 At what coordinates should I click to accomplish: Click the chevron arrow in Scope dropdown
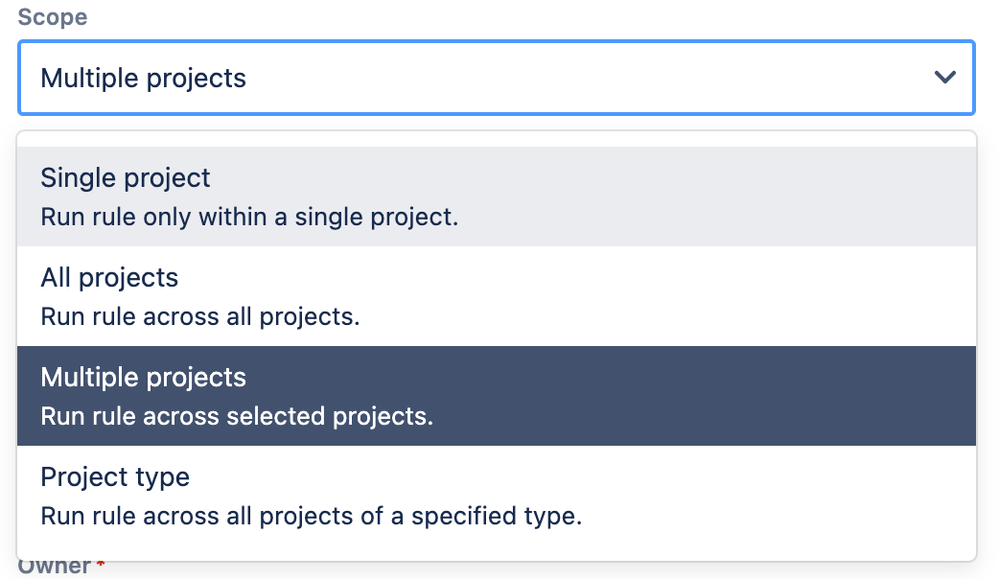coord(944,77)
